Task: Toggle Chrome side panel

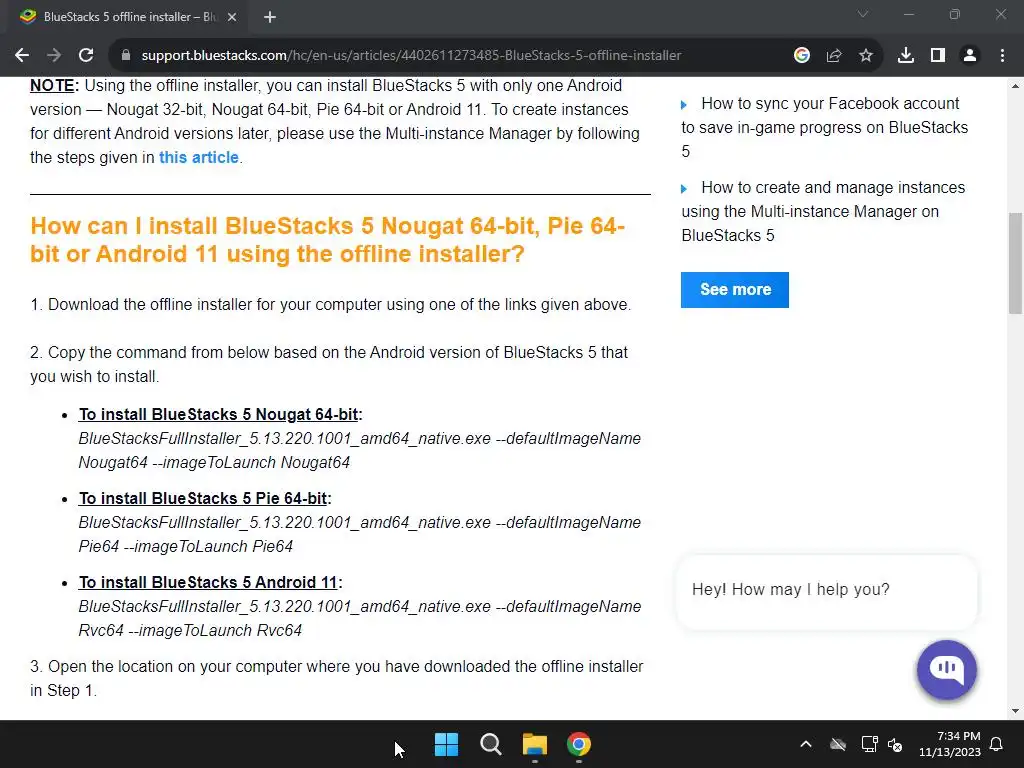Action: pos(938,56)
